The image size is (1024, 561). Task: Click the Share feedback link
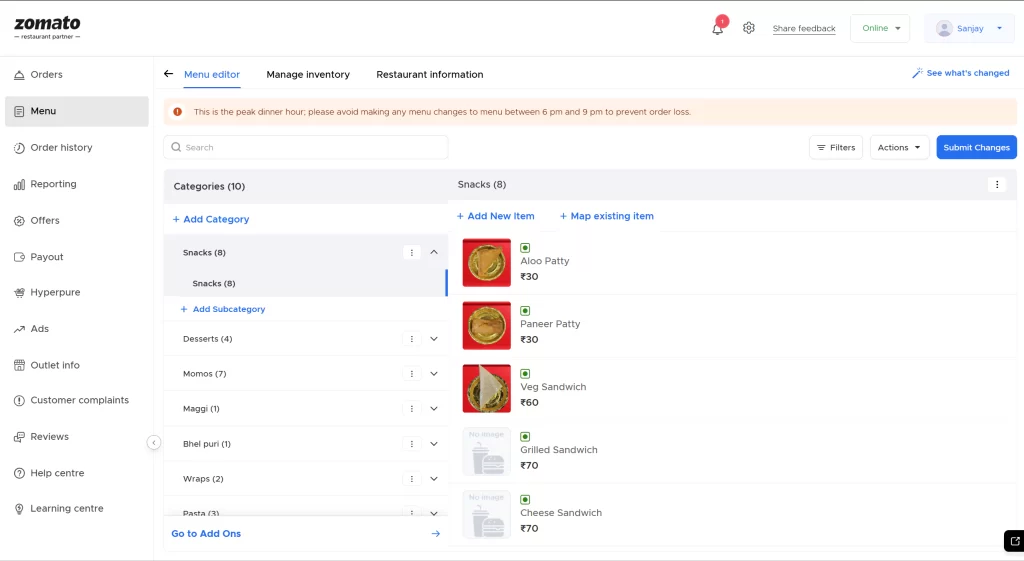803,29
